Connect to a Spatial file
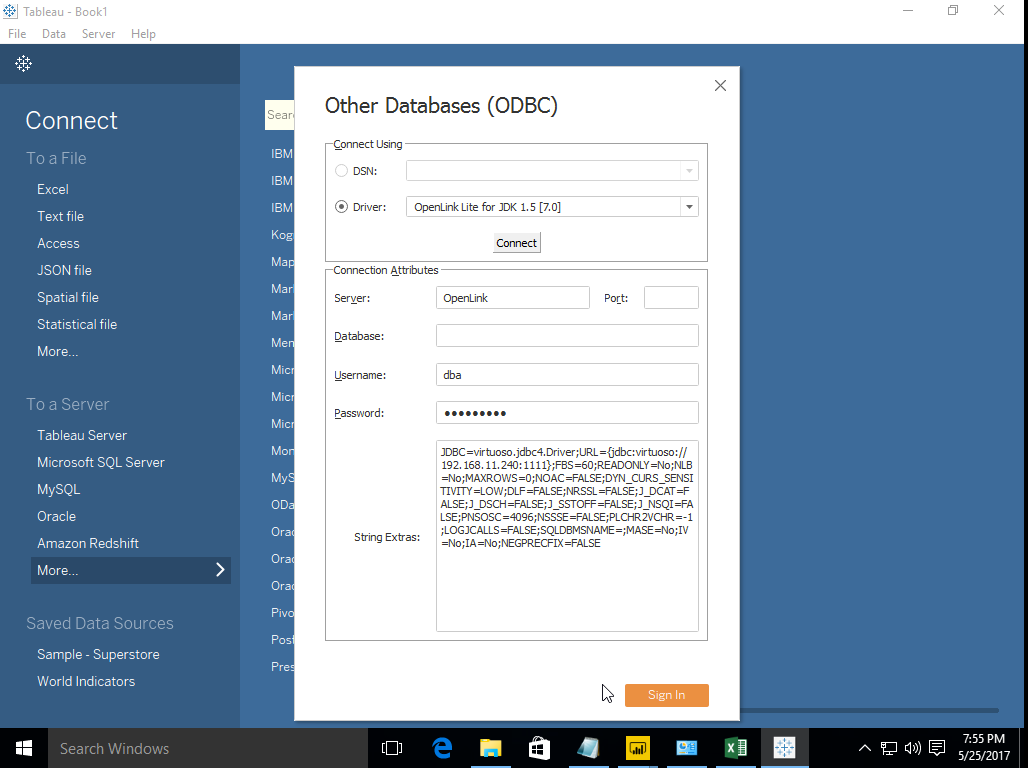This screenshot has width=1028, height=768. 68,297
